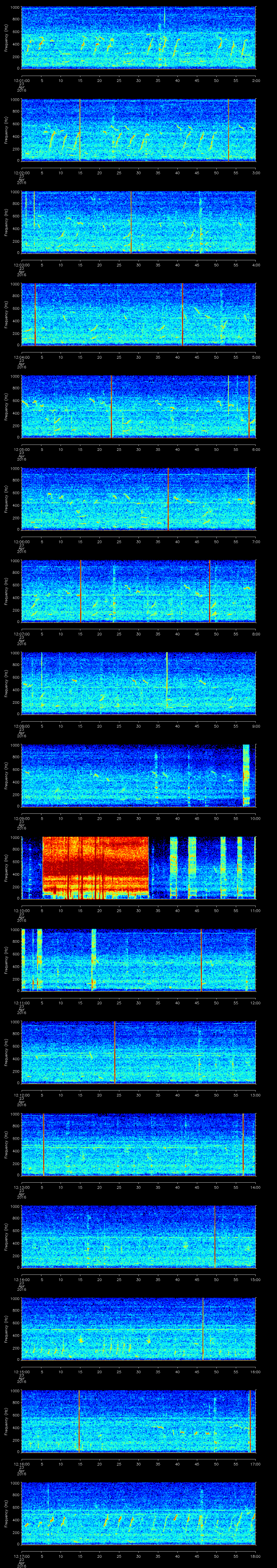Click the 12:04:00 start time label
The image size is (277, 1568).
21,357
